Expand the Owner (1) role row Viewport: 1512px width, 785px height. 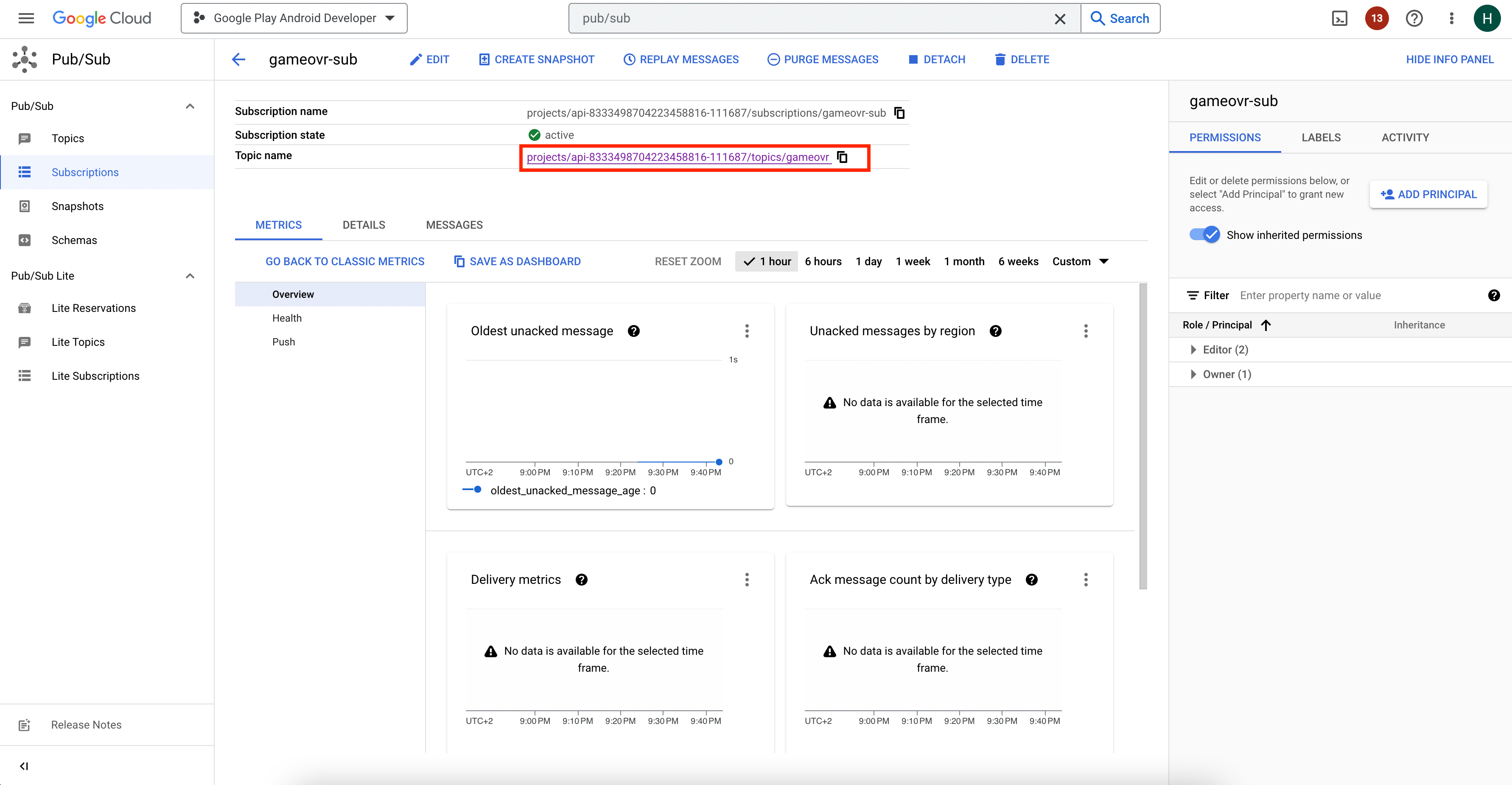click(1193, 375)
